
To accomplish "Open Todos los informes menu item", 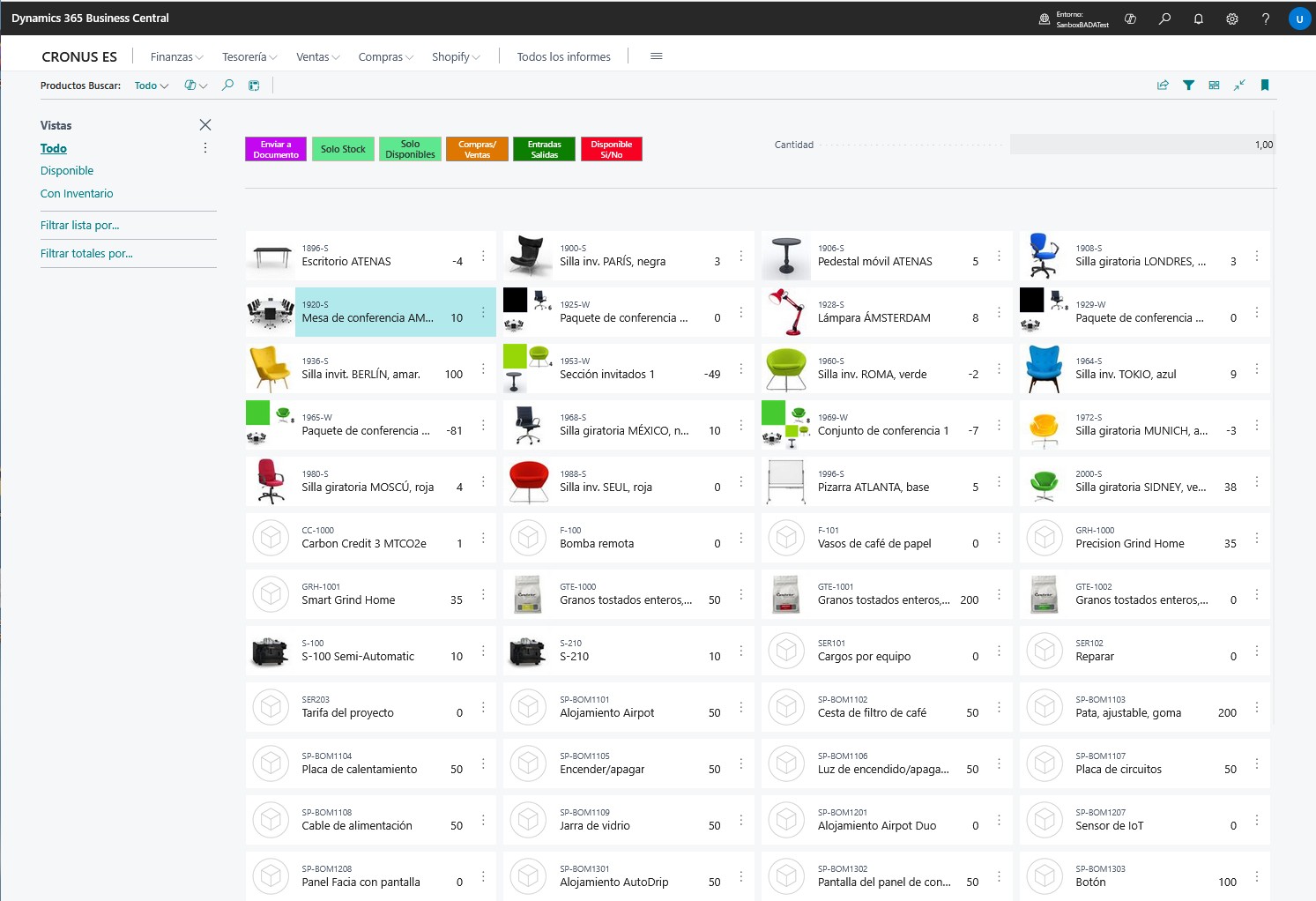I will [x=563, y=56].
